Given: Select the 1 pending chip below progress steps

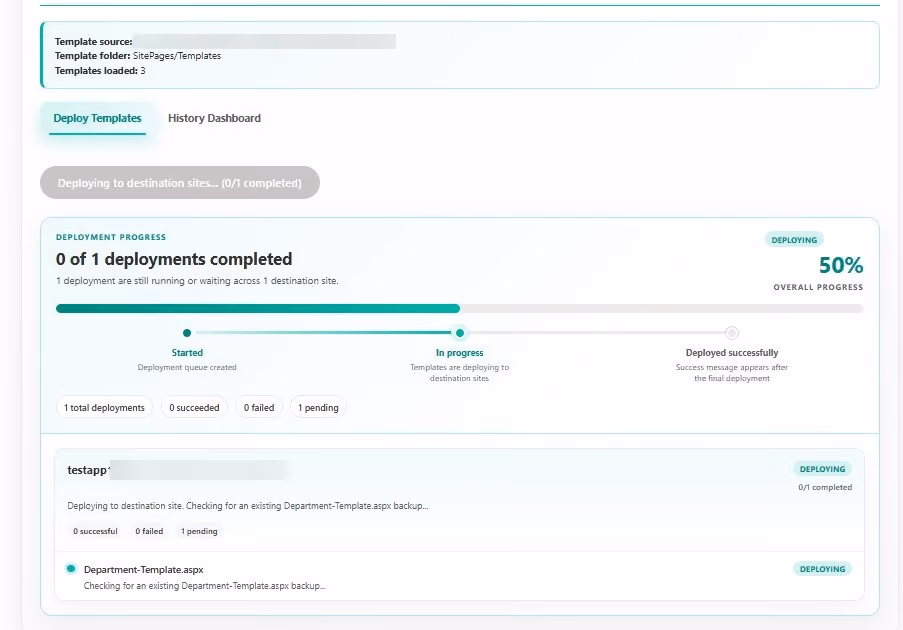Looking at the screenshot, I should click(x=318, y=408).
